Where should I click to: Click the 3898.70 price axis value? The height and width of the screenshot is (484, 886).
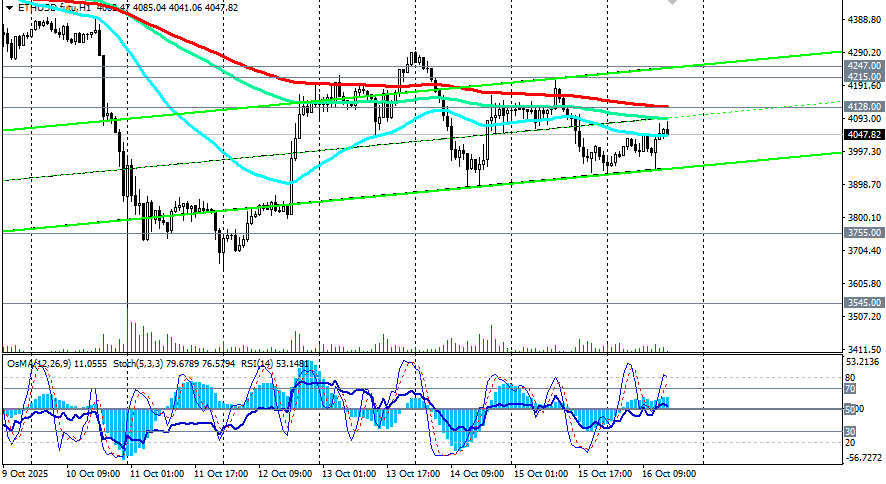coord(865,185)
